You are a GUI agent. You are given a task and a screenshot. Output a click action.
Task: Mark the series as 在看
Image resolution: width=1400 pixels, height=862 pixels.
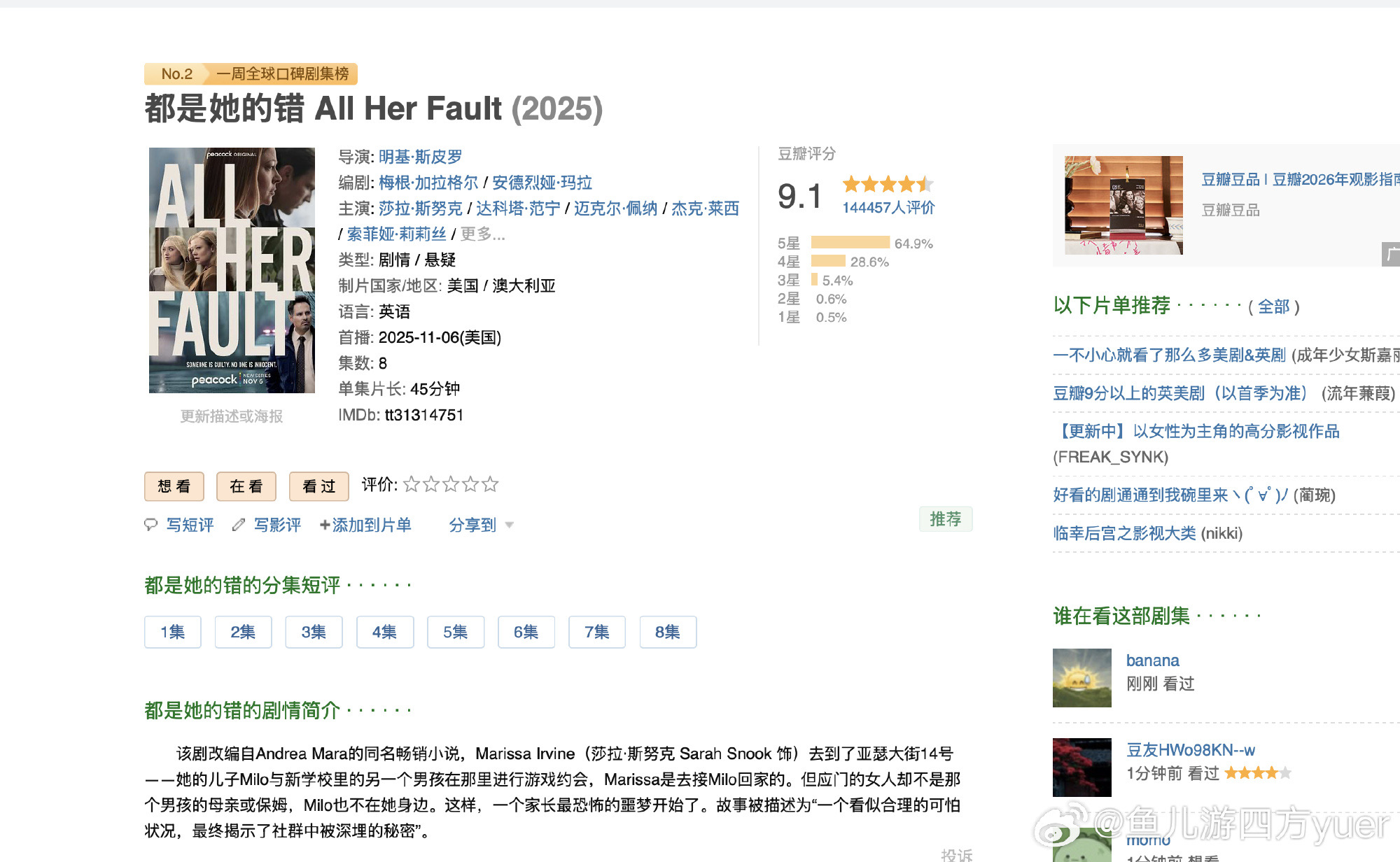click(246, 486)
